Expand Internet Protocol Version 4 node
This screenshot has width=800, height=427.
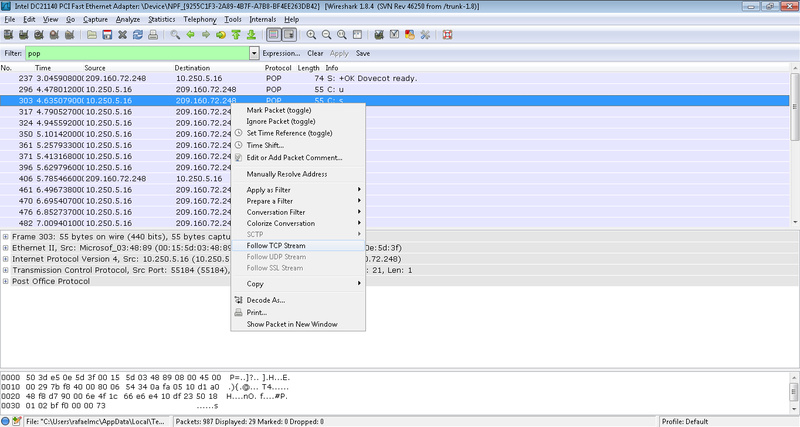click(x=5, y=259)
